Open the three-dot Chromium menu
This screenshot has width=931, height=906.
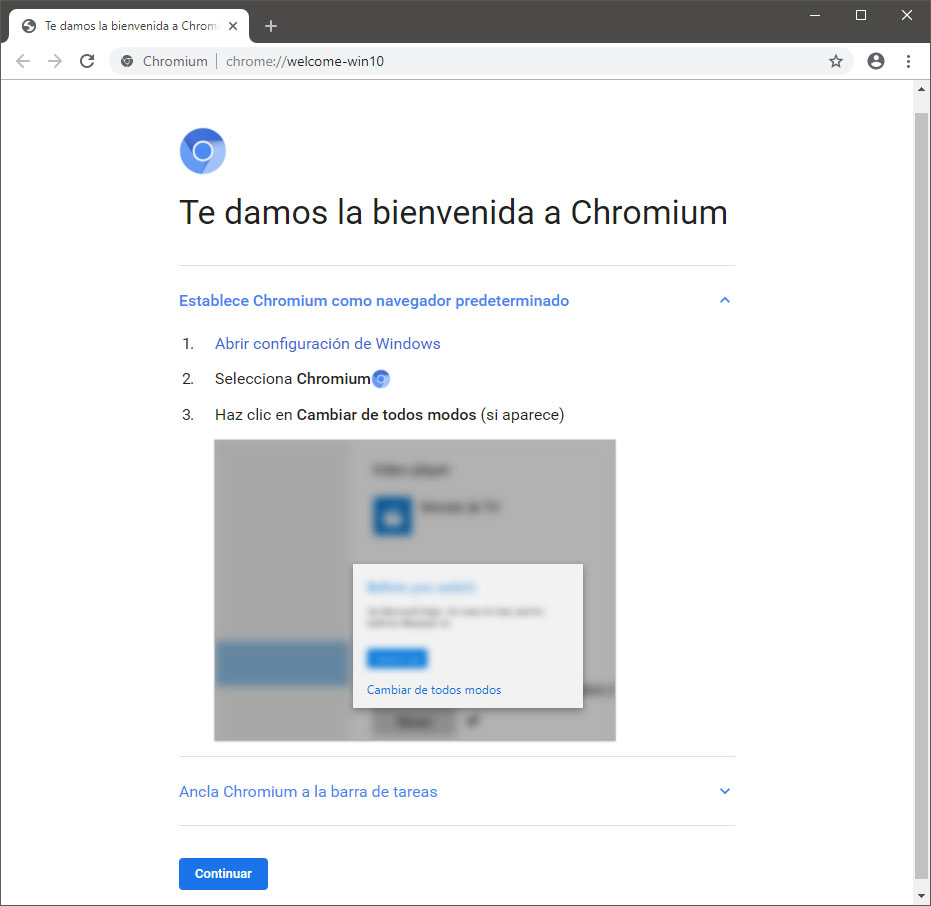[908, 61]
